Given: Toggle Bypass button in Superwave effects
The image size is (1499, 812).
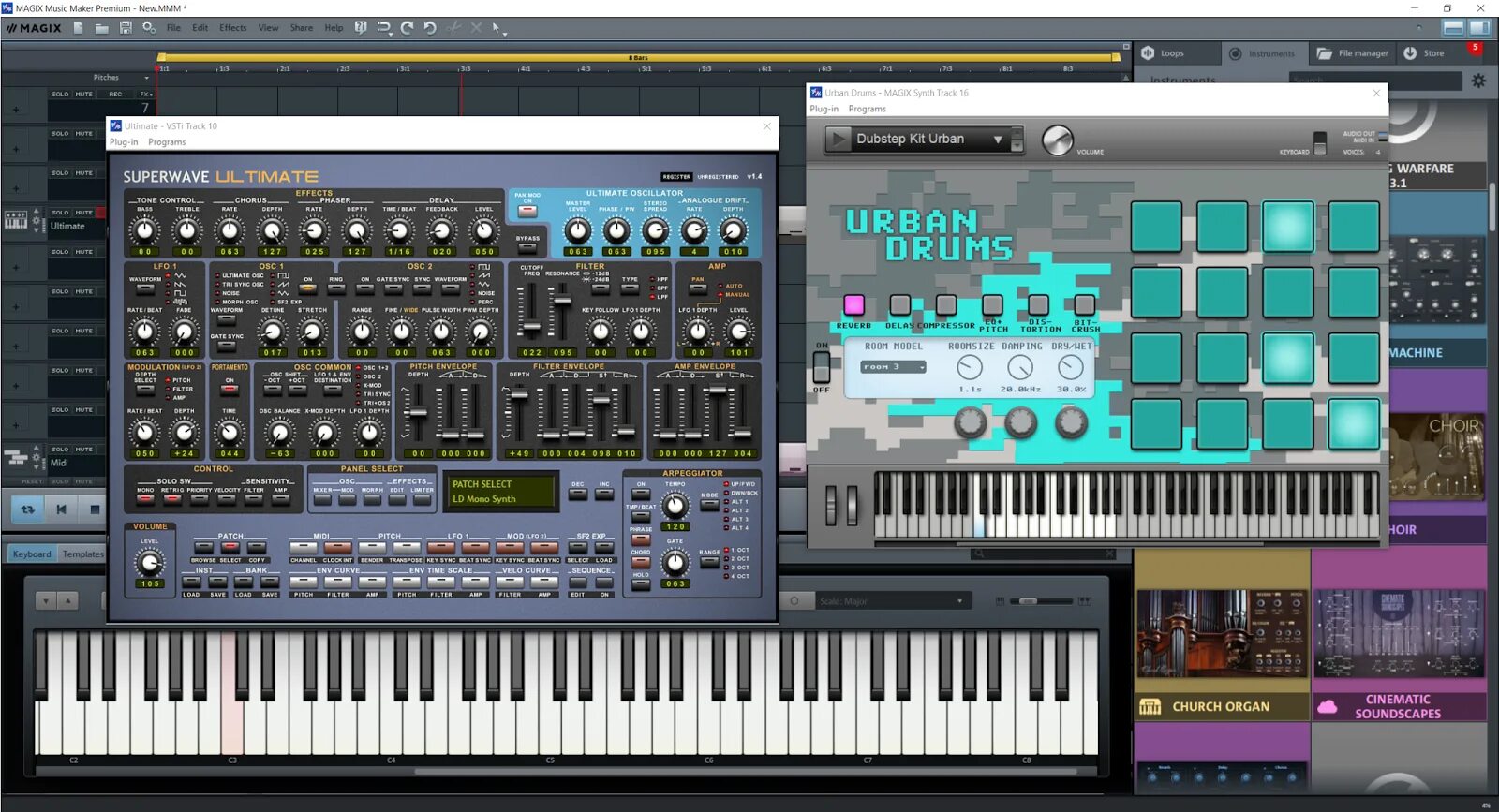Looking at the screenshot, I should [527, 248].
